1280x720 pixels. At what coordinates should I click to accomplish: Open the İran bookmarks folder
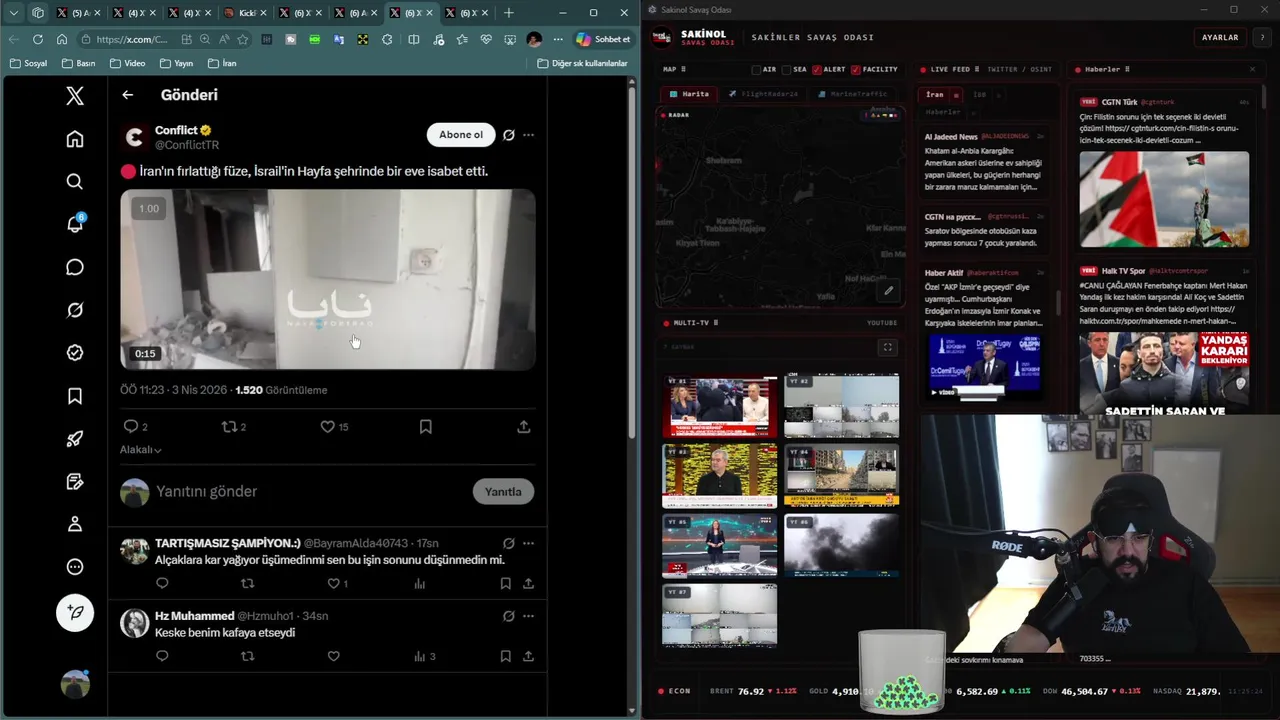222,63
